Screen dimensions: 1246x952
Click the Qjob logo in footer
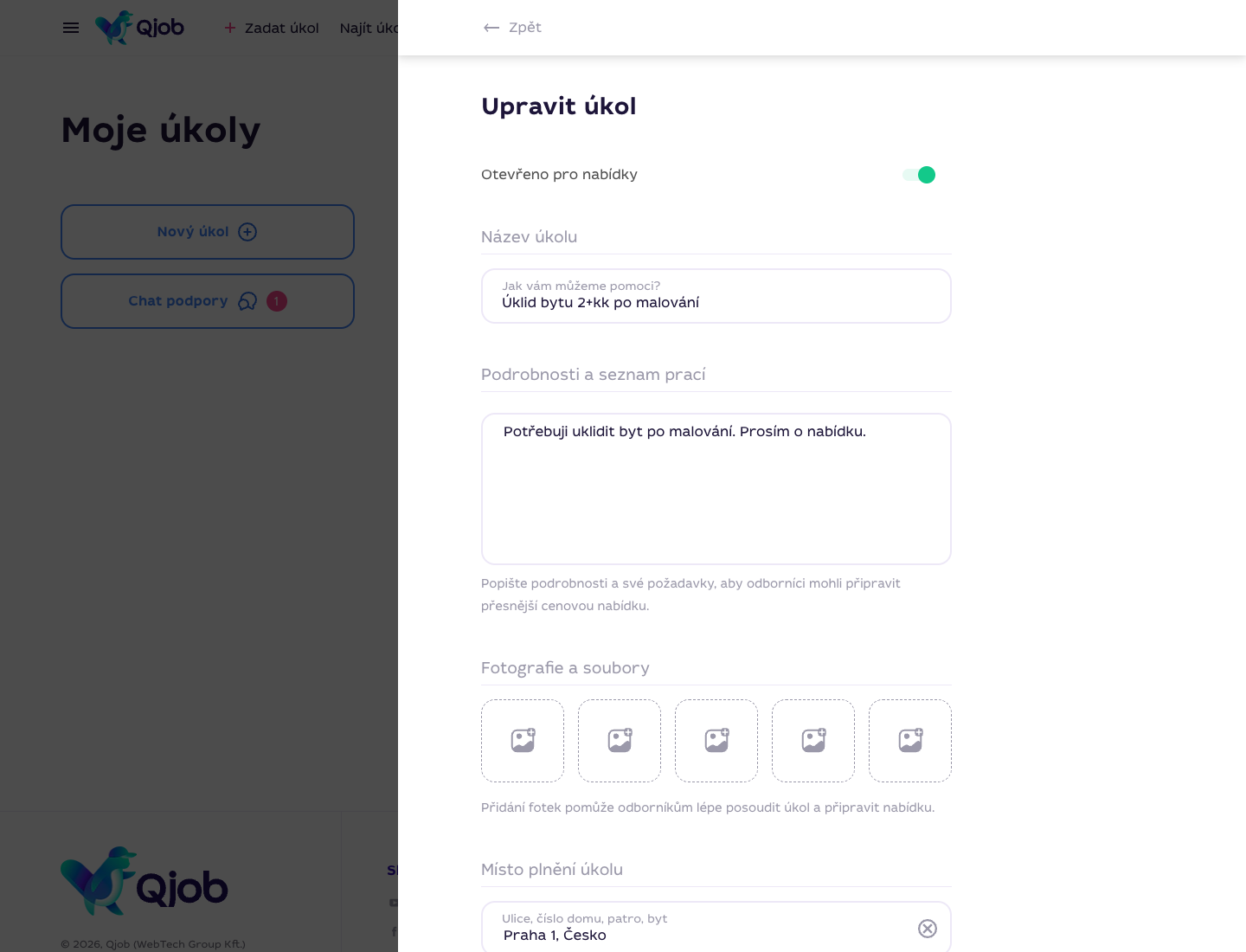pyautogui.click(x=145, y=881)
